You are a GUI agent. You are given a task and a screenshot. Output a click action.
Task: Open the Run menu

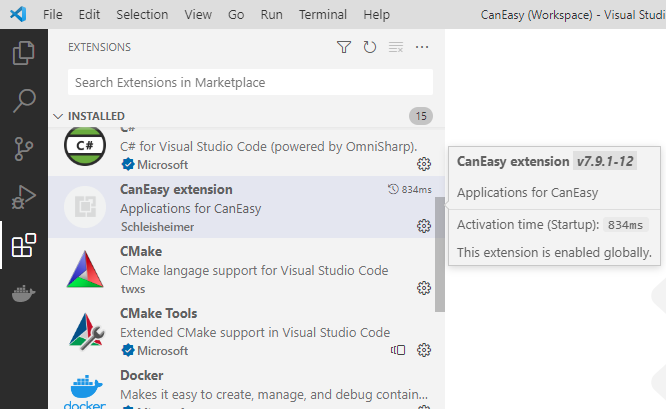coord(271,14)
